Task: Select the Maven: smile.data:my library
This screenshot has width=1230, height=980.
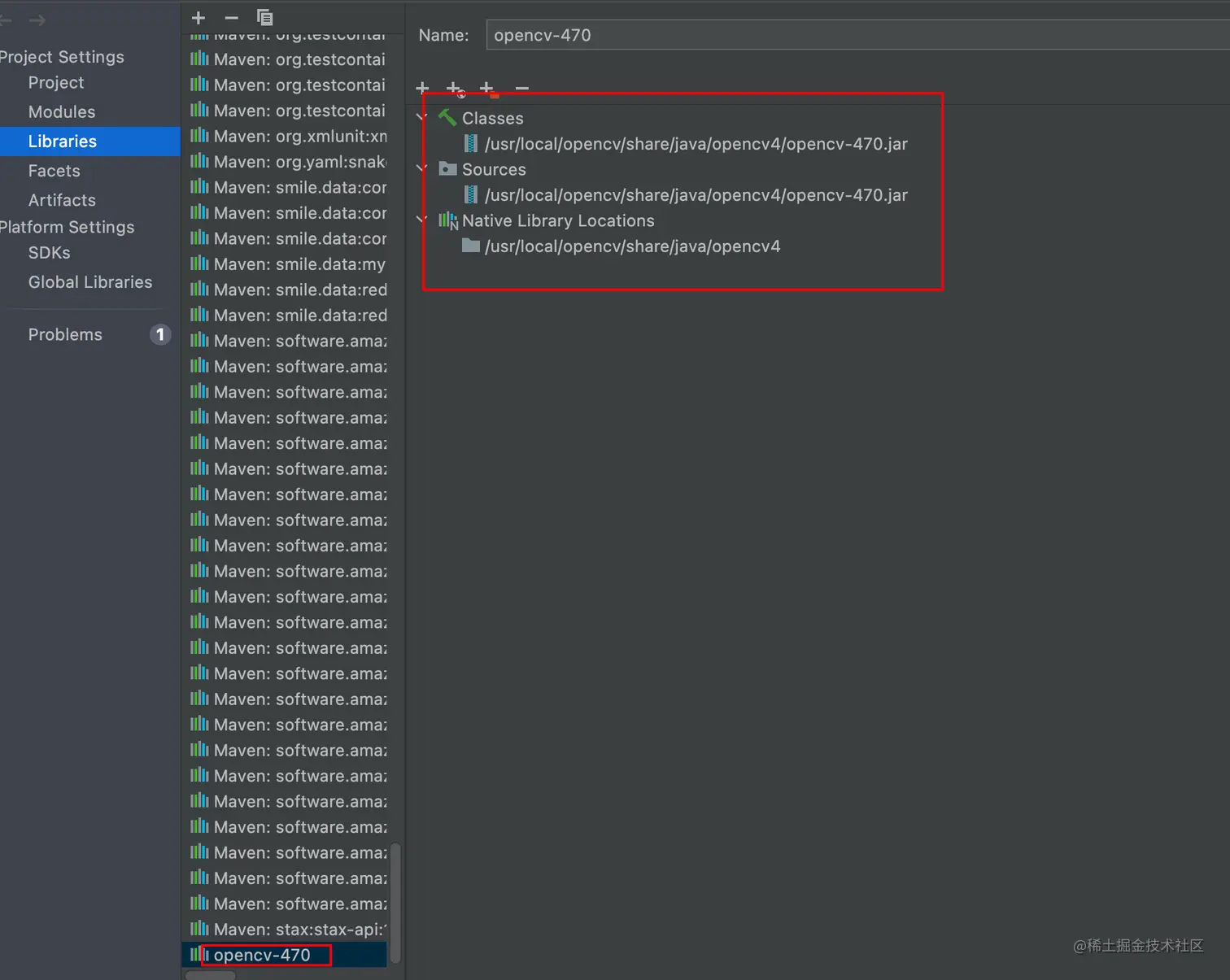Action: click(x=285, y=264)
